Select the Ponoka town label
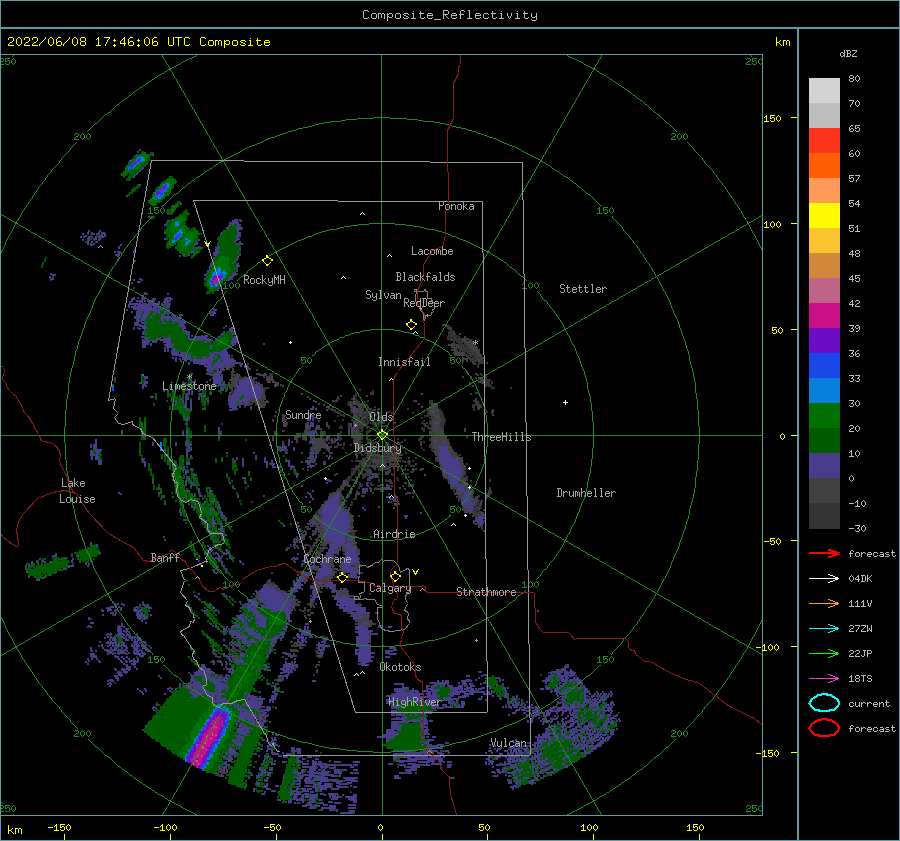This screenshot has width=900, height=841. [x=456, y=206]
